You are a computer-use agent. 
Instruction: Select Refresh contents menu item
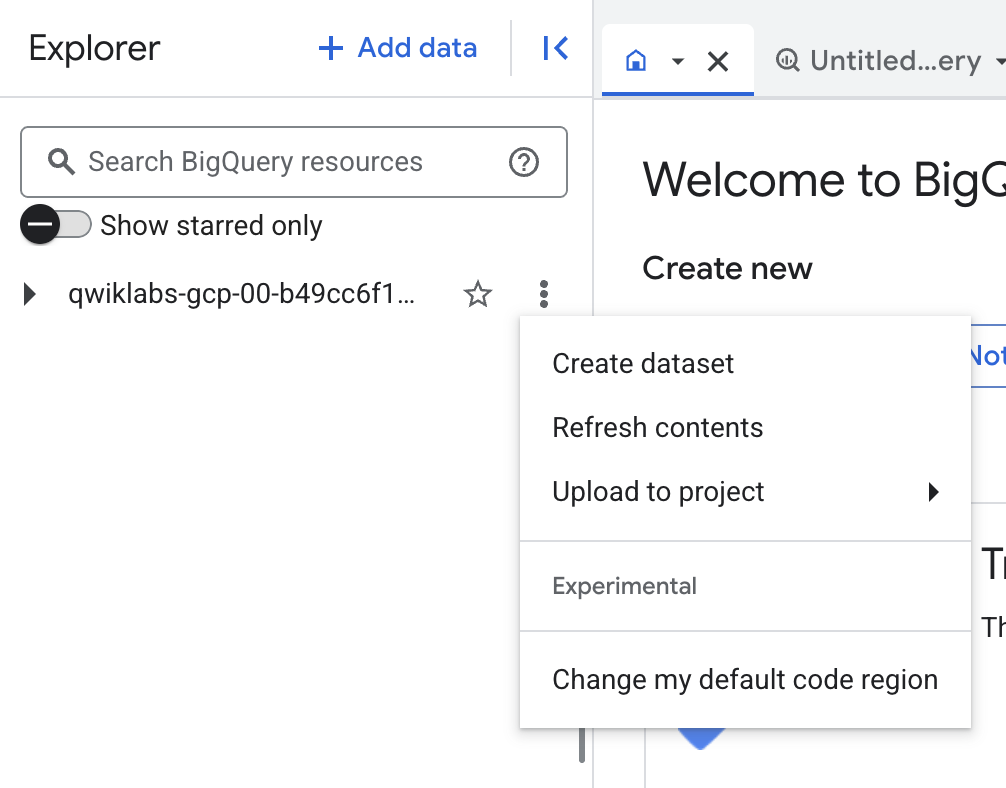(x=745, y=428)
